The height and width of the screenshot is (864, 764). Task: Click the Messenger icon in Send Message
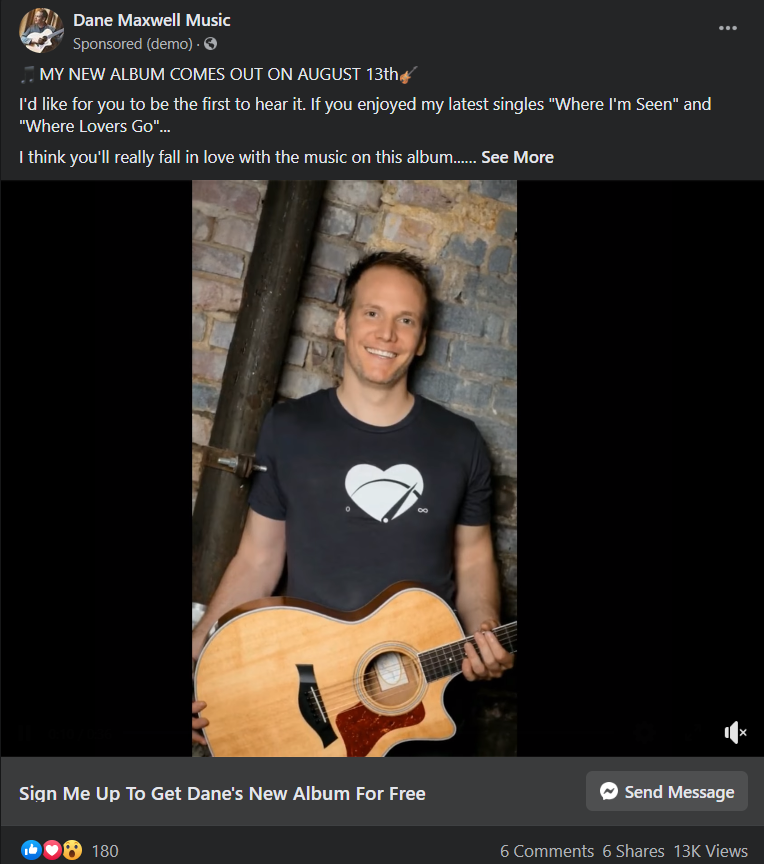point(609,791)
